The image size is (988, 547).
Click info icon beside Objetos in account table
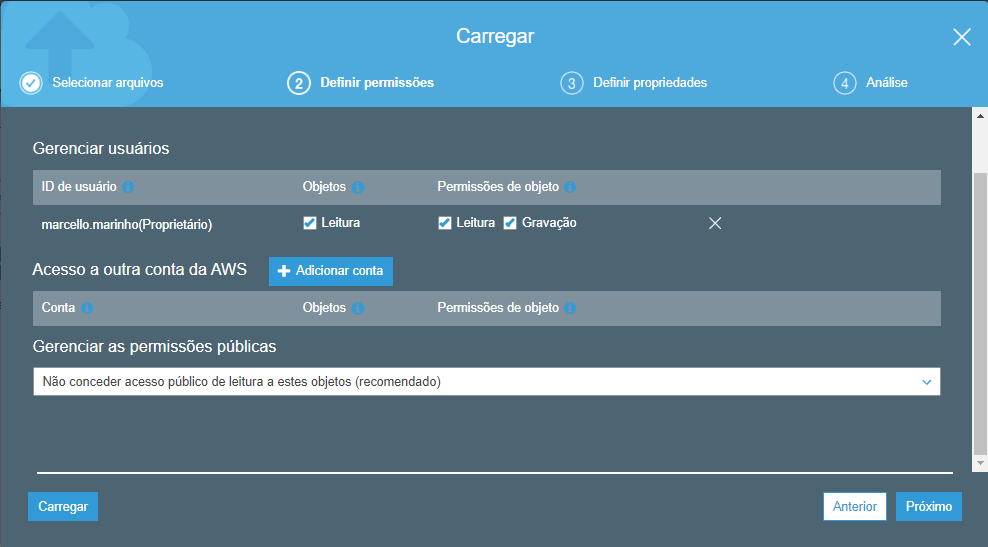click(x=358, y=308)
